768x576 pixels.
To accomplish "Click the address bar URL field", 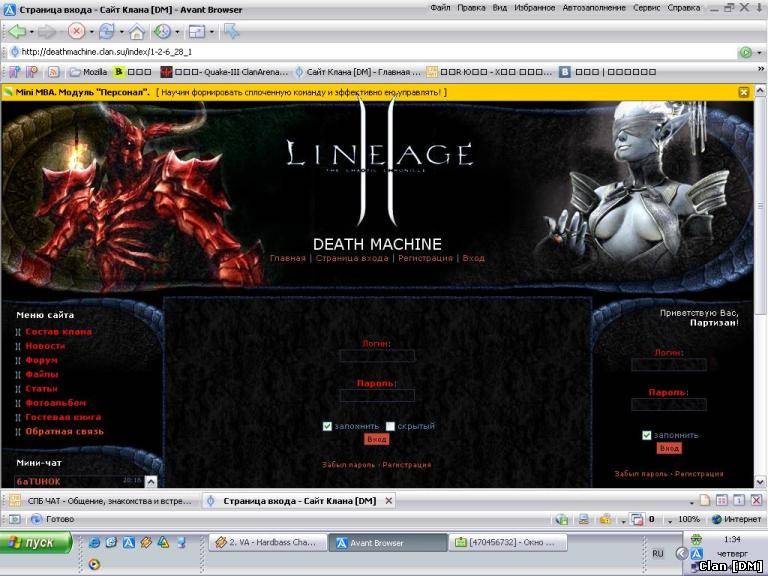I will click(x=372, y=52).
